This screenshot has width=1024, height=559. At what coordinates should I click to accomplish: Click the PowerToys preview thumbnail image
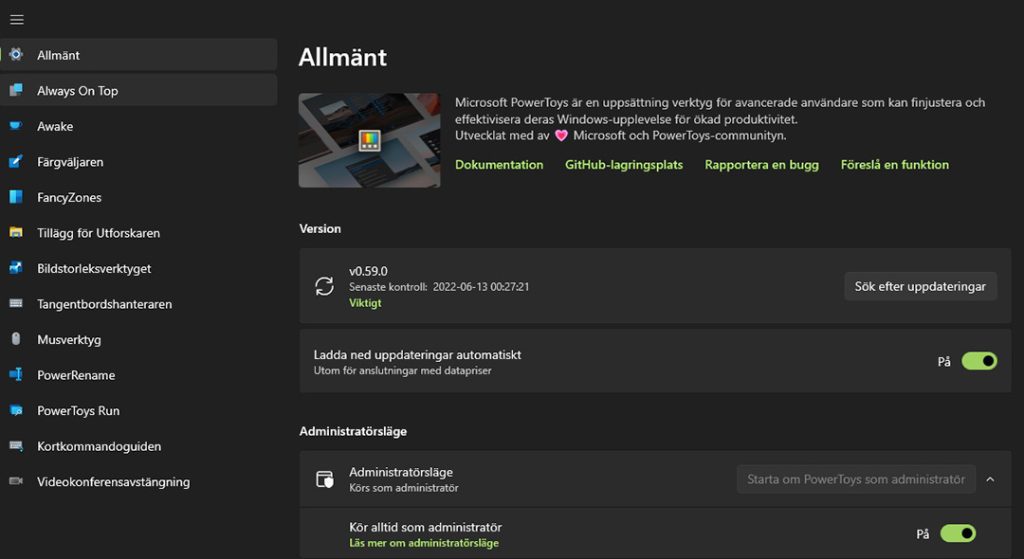click(x=369, y=140)
